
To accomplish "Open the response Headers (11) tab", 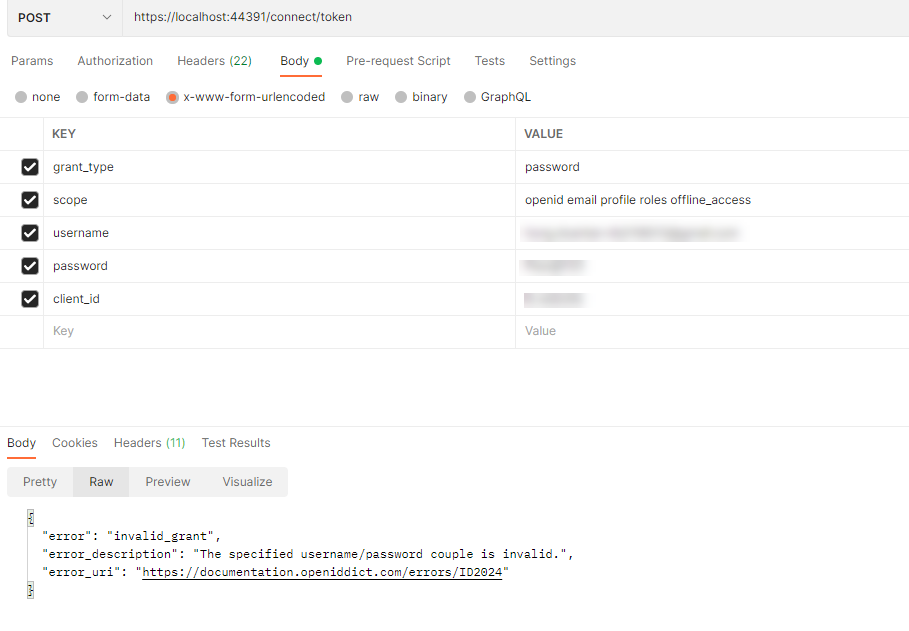I will (150, 443).
